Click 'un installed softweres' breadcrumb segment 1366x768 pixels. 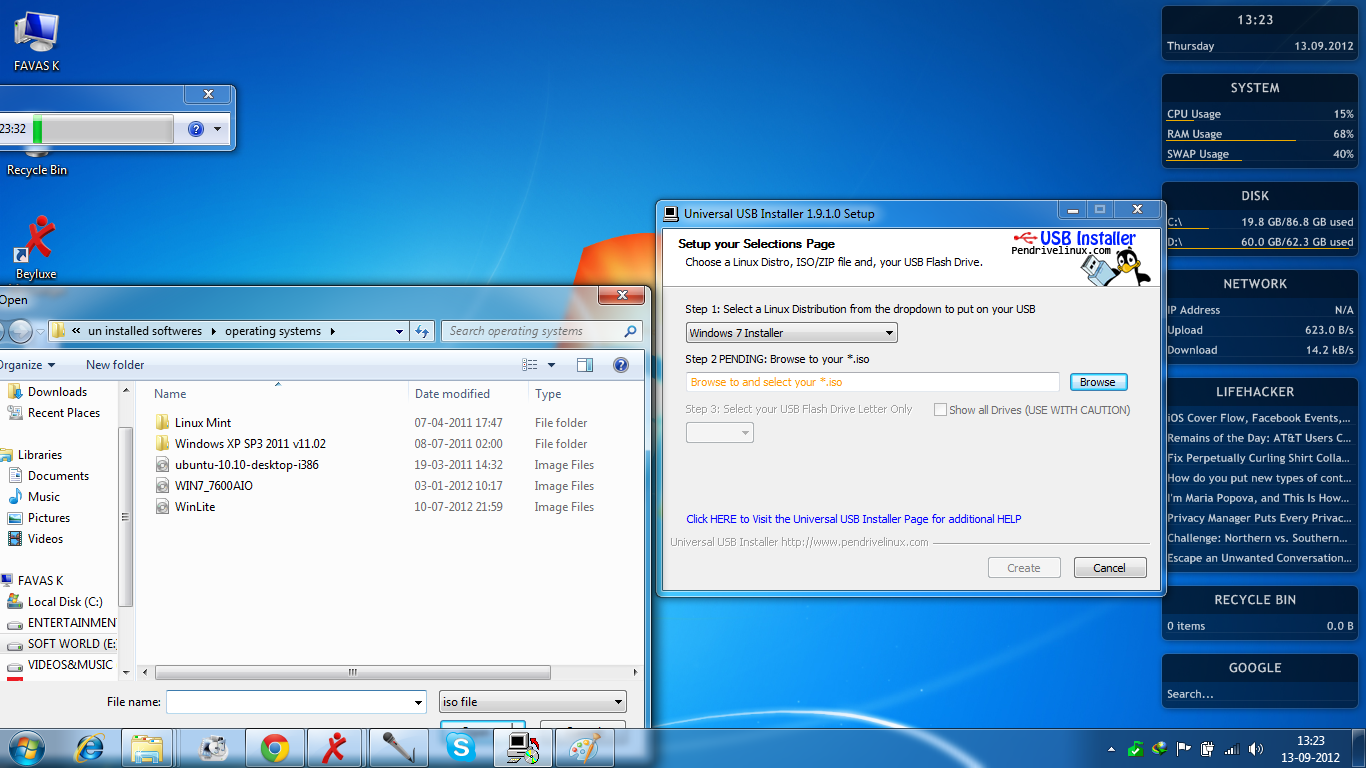(x=145, y=331)
